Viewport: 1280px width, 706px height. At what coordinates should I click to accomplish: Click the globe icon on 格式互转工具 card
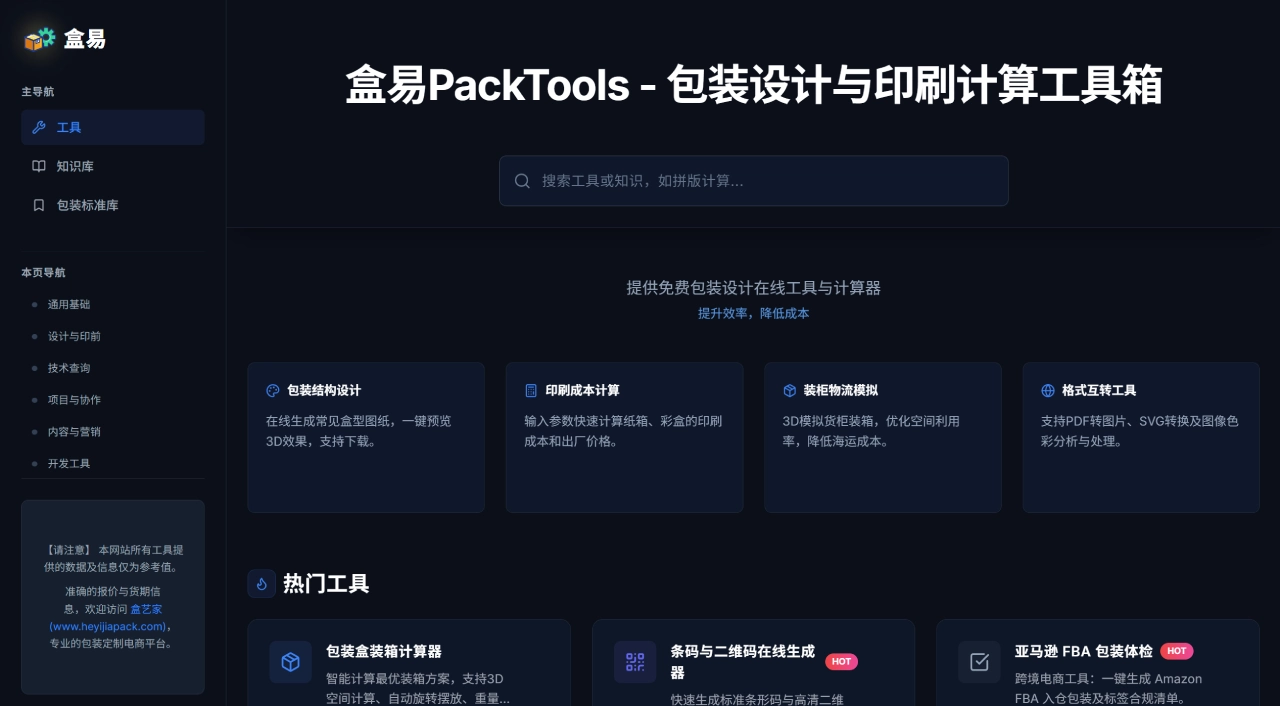tap(1048, 391)
